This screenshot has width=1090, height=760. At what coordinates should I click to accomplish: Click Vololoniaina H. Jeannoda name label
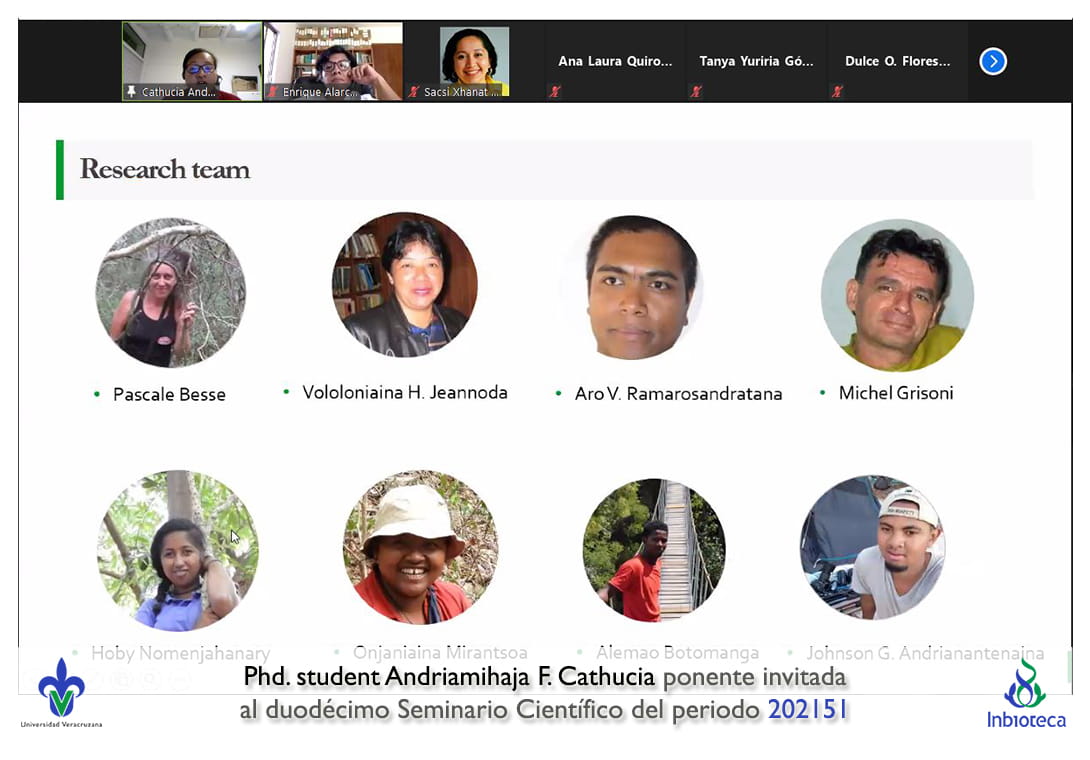point(405,393)
